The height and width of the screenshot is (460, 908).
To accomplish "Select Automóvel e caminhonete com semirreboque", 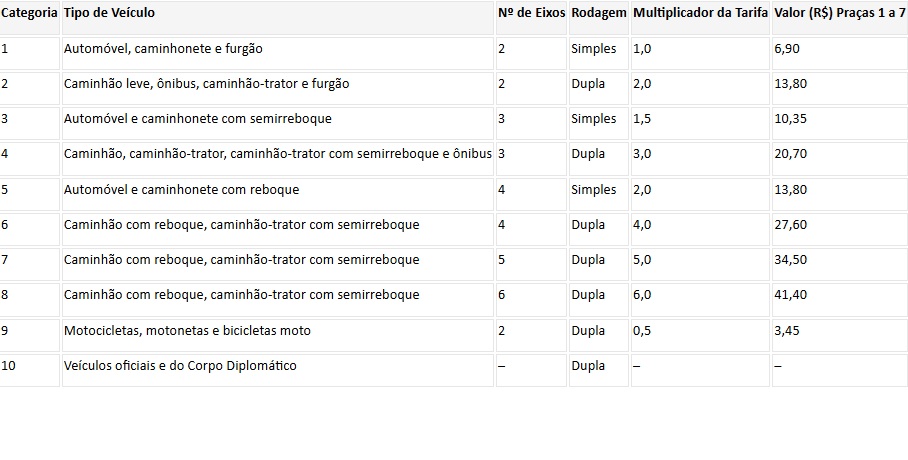I will (277, 123).
